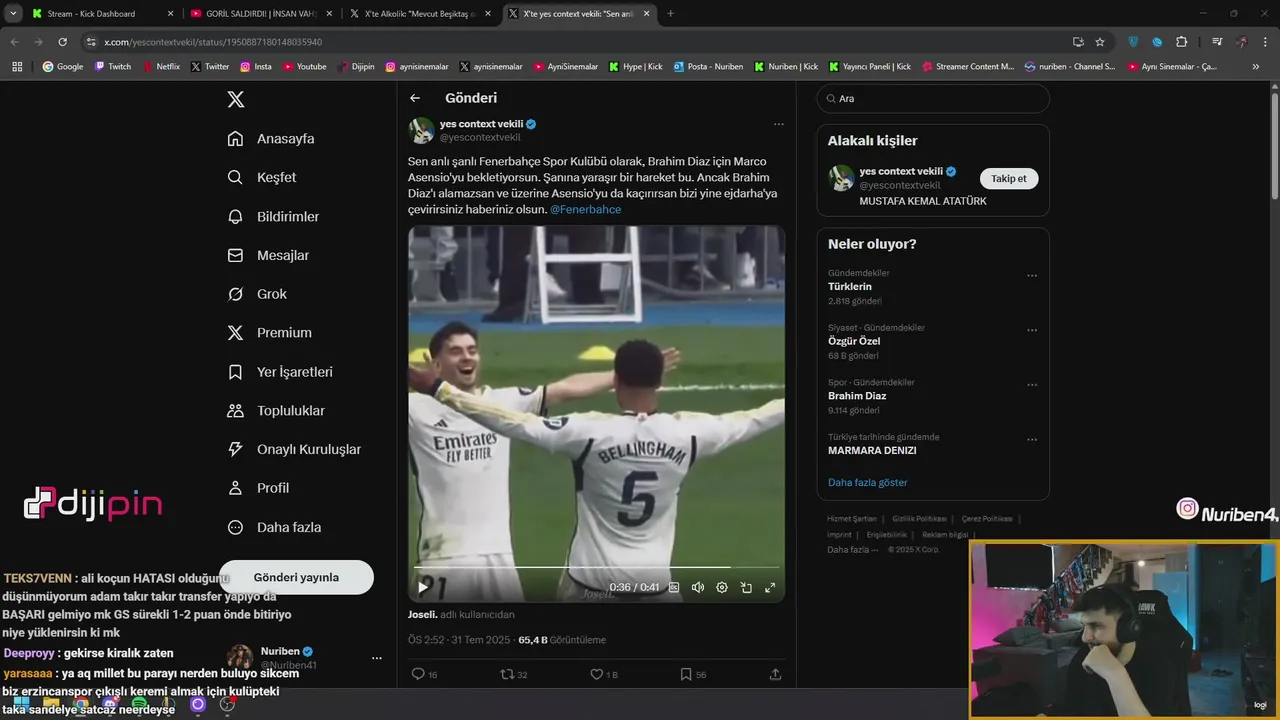Viewport: 1280px width, 720px height.
Task: Click the Daha fazla göster link
Action: [868, 482]
